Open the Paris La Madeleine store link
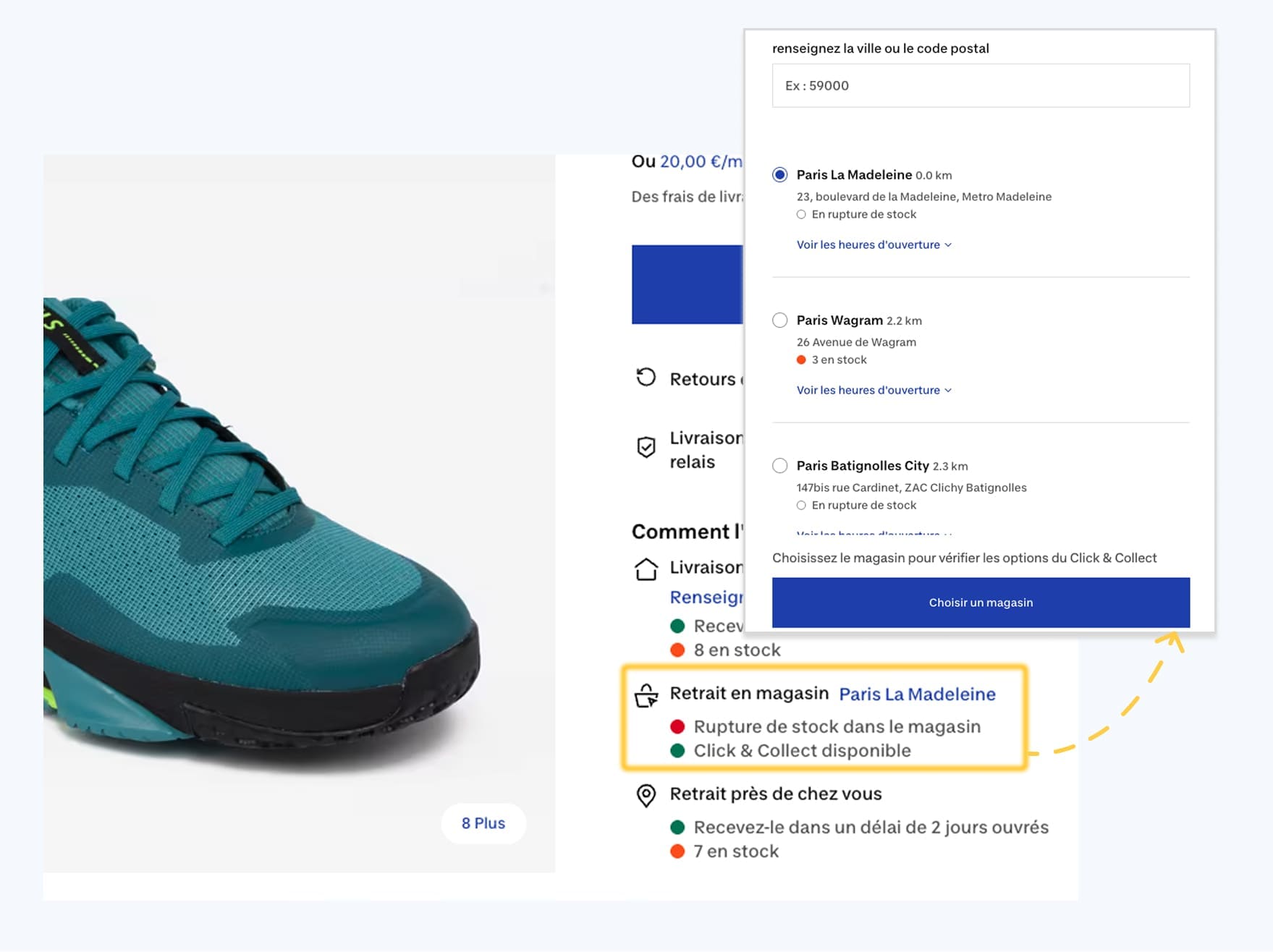This screenshot has height=952, width=1273. (917, 693)
